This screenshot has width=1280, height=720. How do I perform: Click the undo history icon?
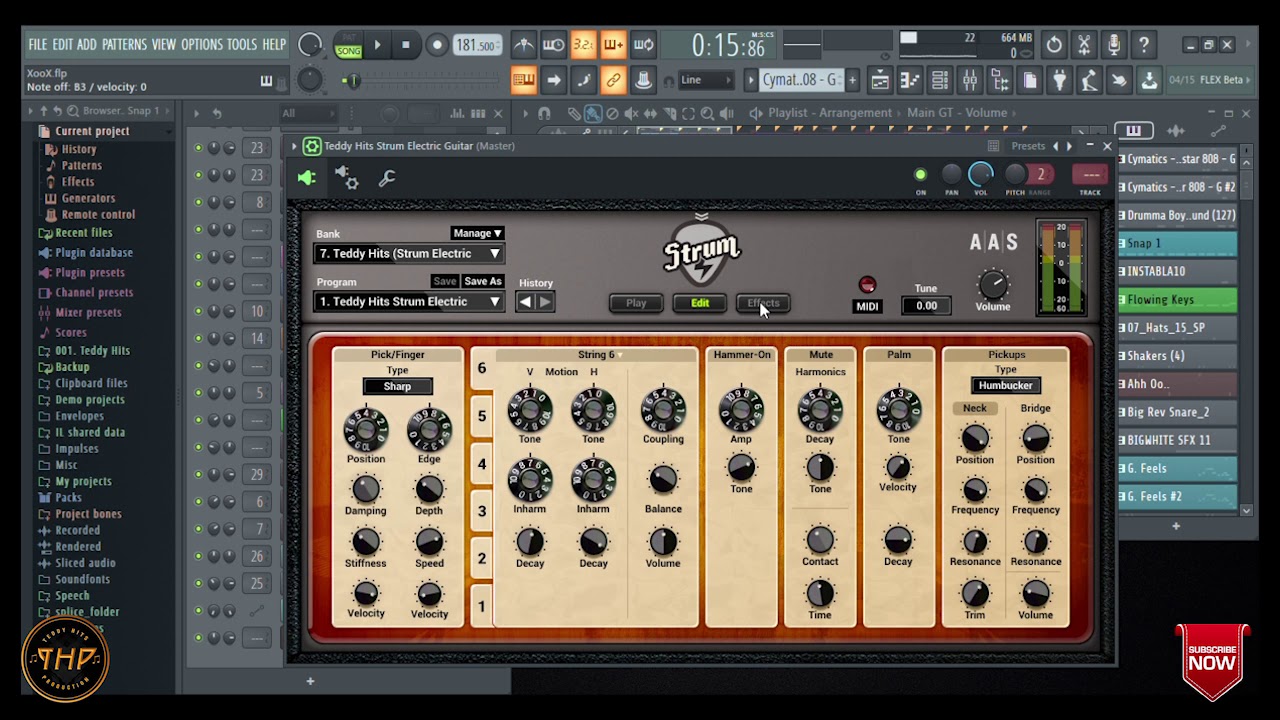coord(1054,45)
